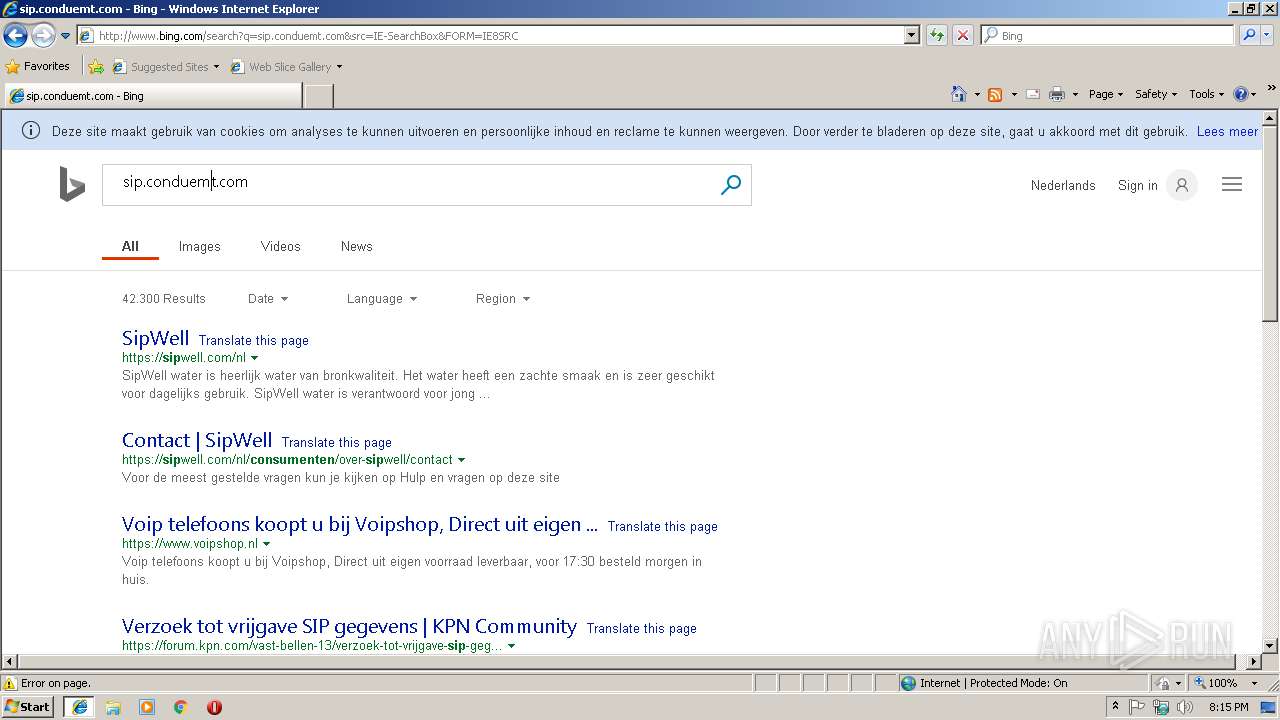Screen dimensions: 1280x720
Task: Select All results tab
Action: click(x=130, y=246)
